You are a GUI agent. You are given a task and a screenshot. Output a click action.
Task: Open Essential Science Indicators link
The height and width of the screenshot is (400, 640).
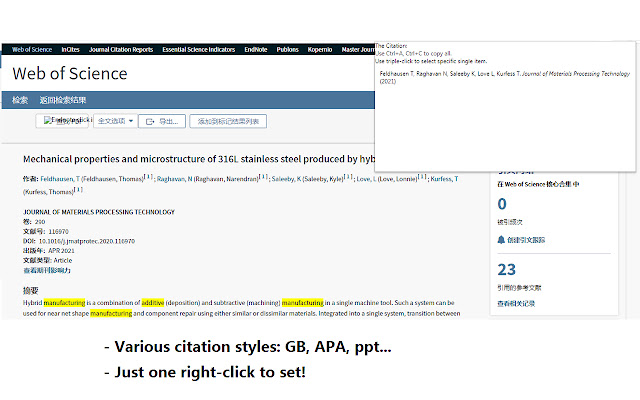tap(199, 49)
